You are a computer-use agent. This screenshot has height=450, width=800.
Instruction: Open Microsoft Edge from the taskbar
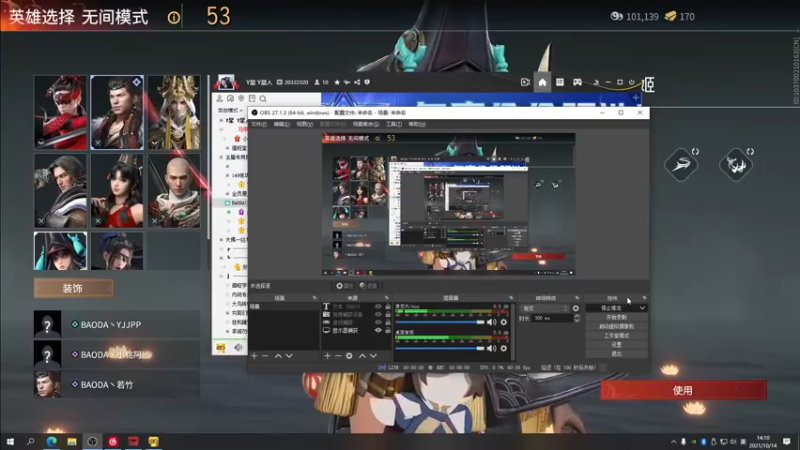52,441
